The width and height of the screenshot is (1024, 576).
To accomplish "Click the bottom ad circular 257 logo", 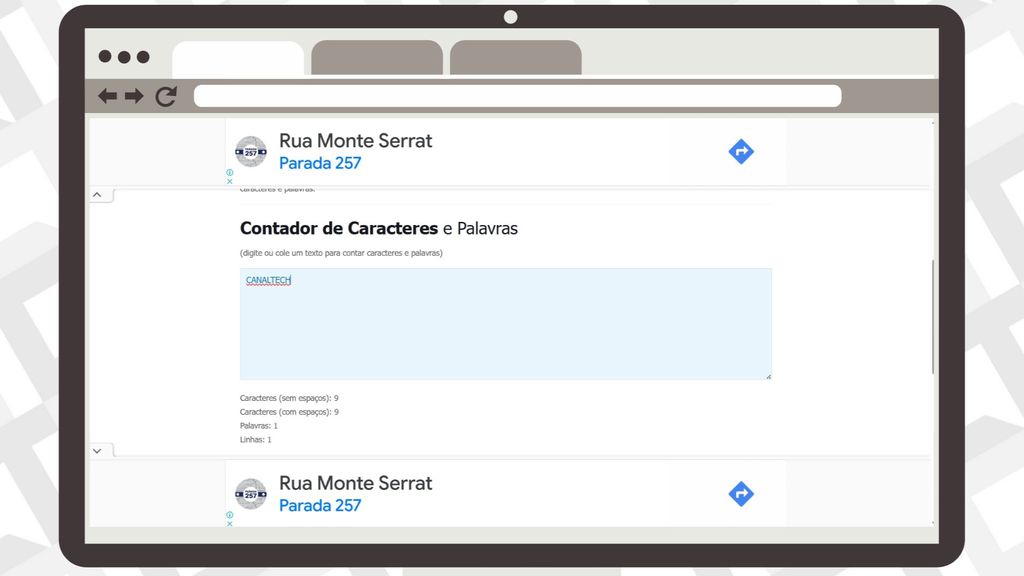I will point(251,494).
